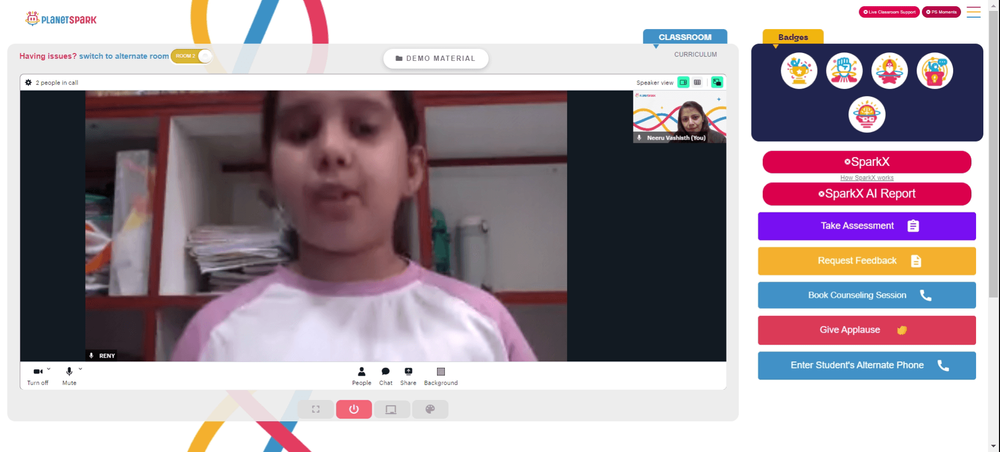
Task: Turn off the camera in the call
Action: click(x=38, y=375)
